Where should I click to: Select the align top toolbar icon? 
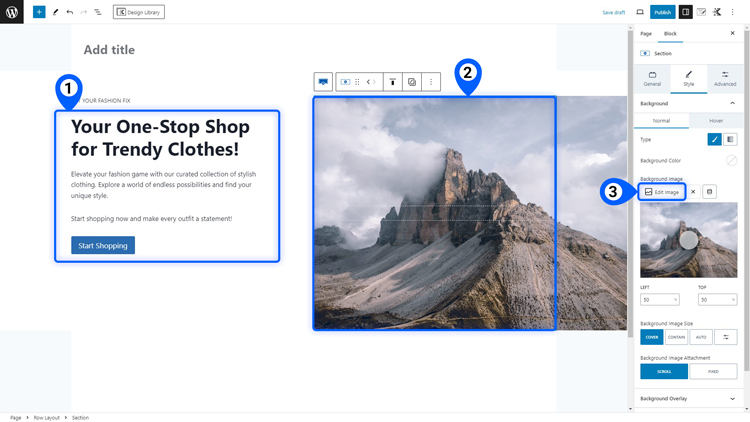click(393, 82)
